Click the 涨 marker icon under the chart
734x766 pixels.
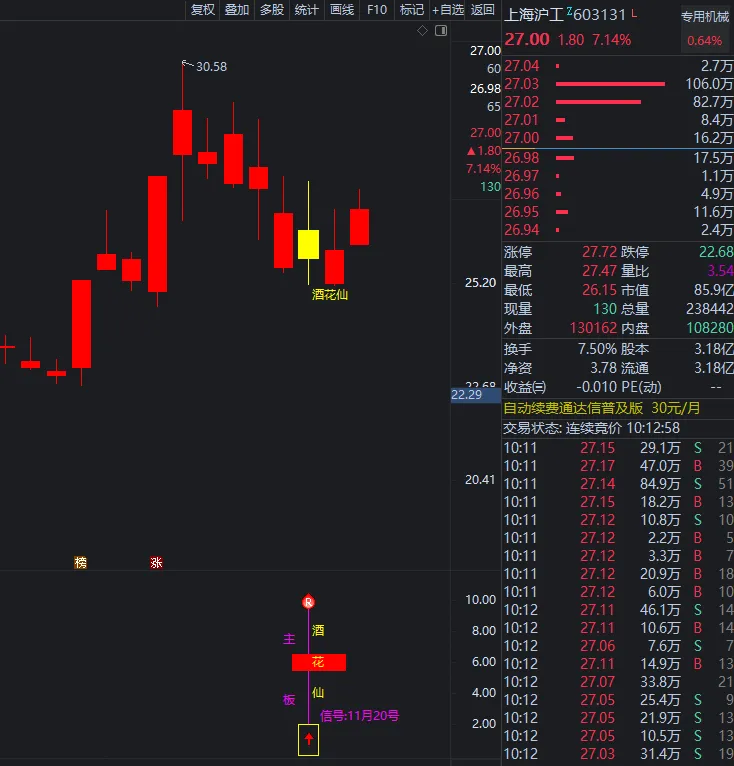pos(156,563)
